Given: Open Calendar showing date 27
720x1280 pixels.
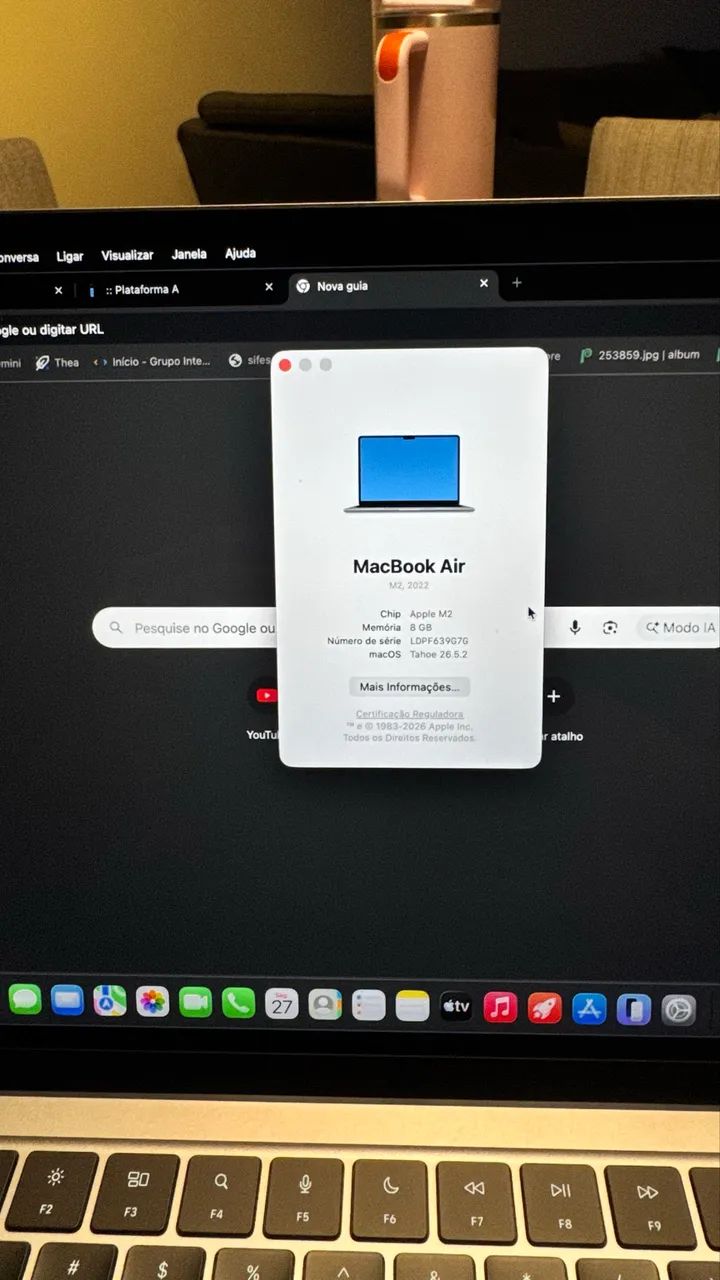Looking at the screenshot, I should pyautogui.click(x=282, y=1004).
